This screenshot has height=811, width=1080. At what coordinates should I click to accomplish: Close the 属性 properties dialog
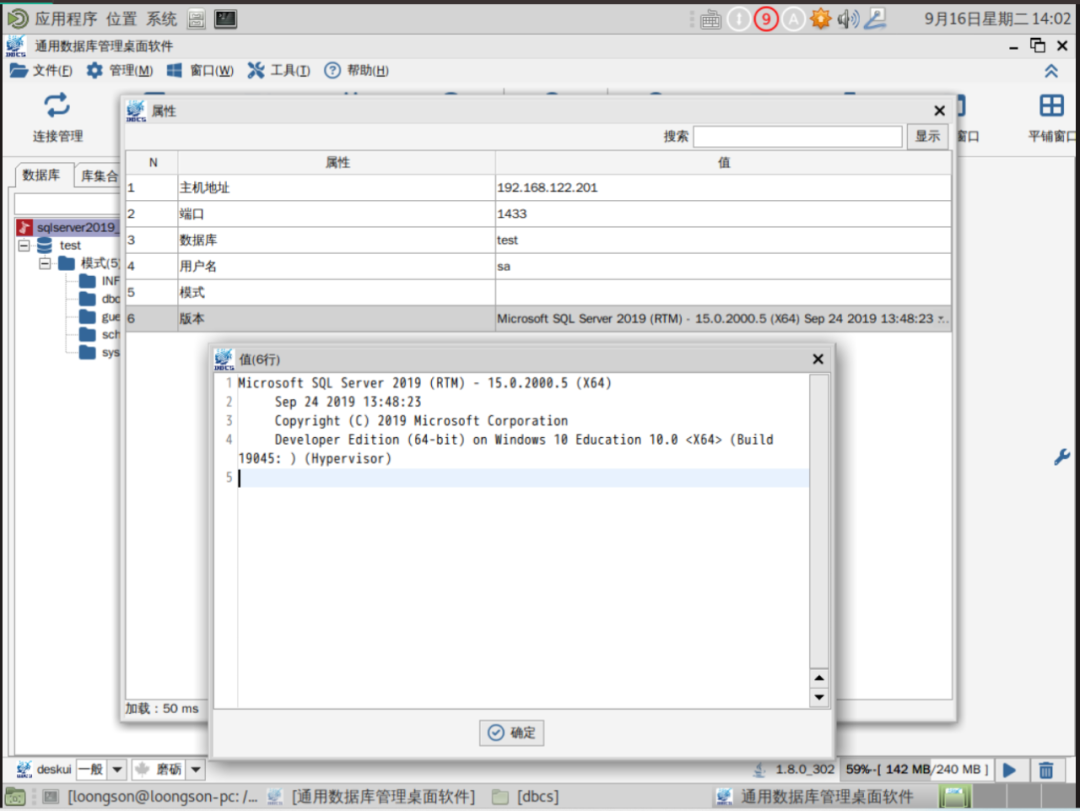[939, 111]
